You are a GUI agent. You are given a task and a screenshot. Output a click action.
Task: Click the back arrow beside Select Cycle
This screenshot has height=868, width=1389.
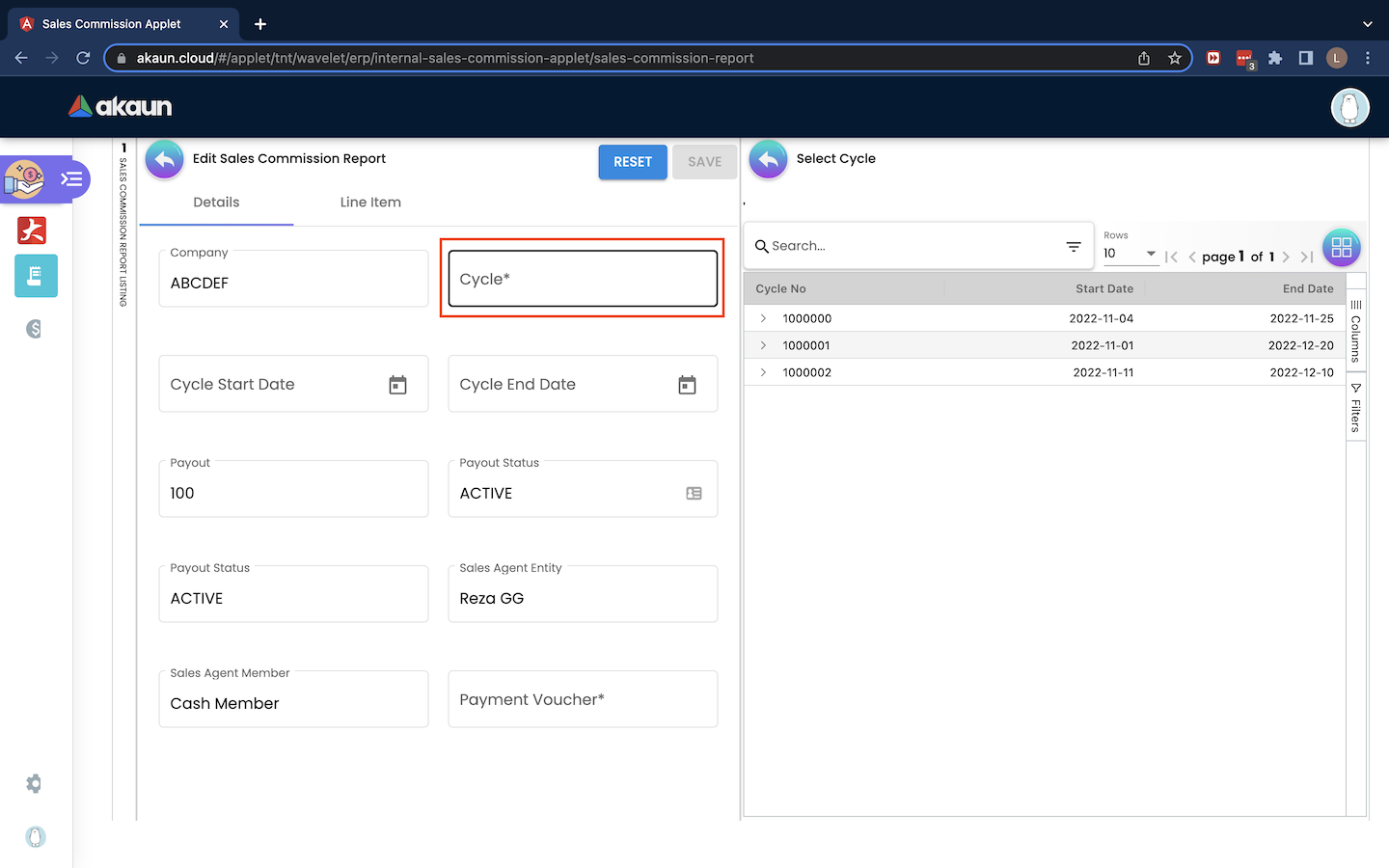tap(768, 160)
